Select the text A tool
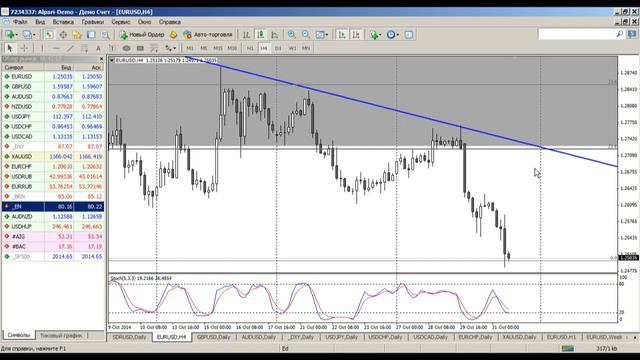 point(98,48)
